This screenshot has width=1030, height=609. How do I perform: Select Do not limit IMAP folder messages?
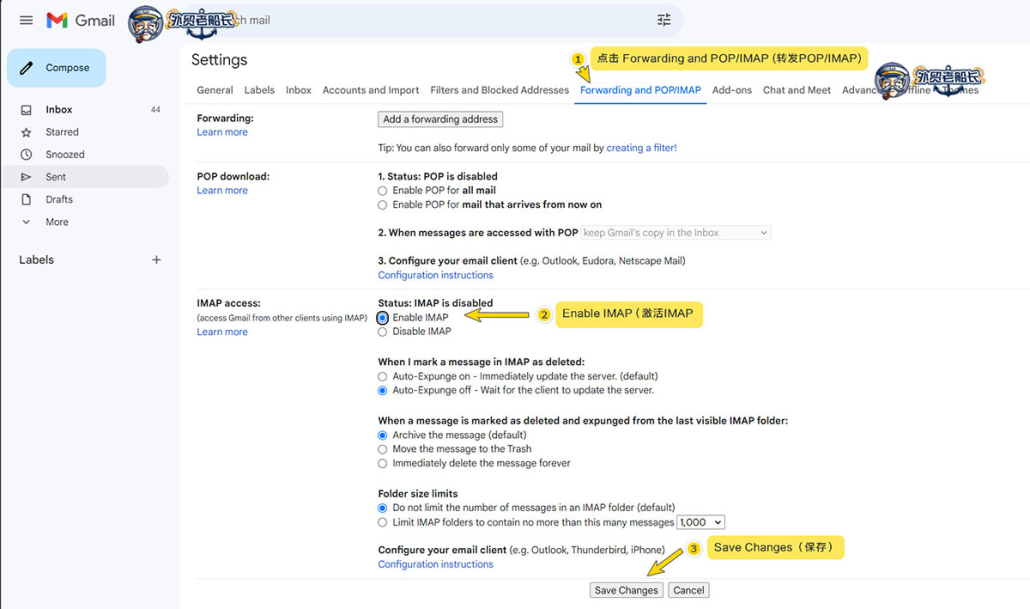click(x=382, y=508)
